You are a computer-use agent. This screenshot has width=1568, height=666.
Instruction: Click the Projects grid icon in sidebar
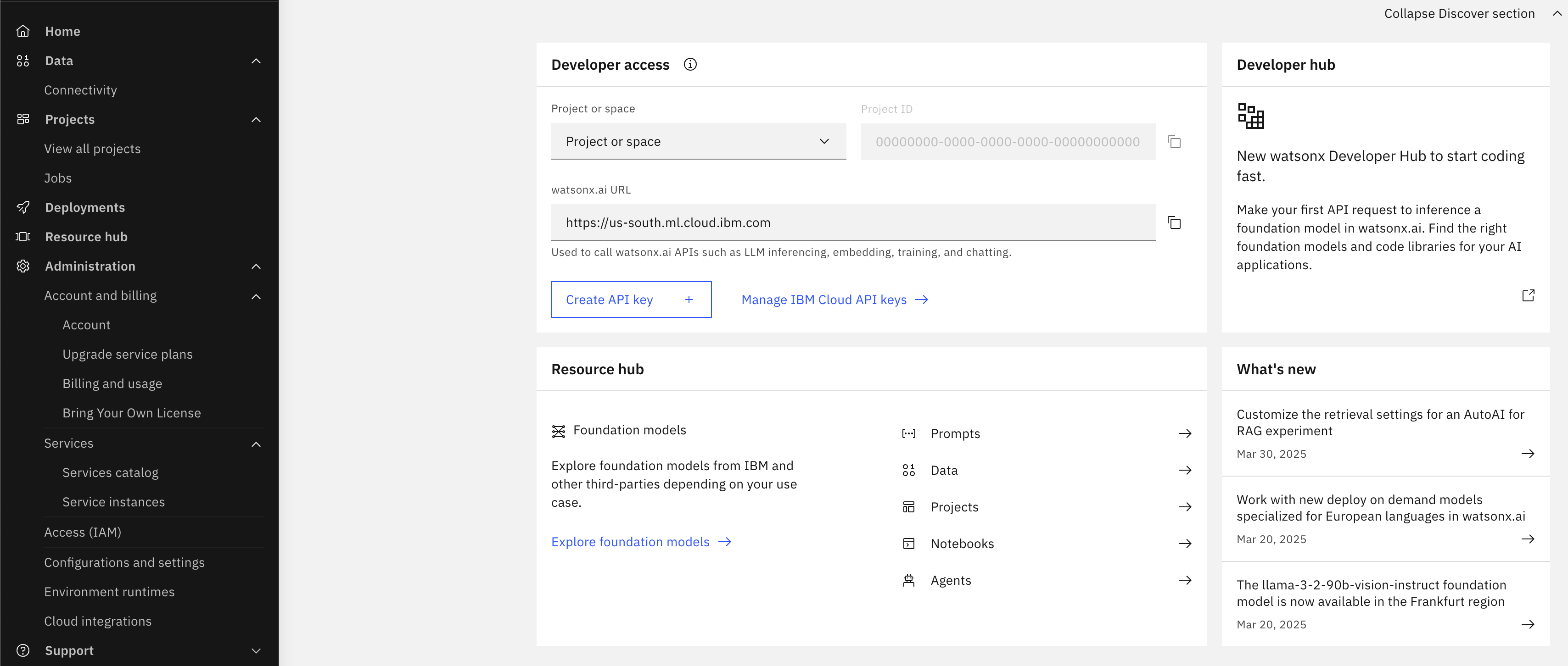click(23, 119)
